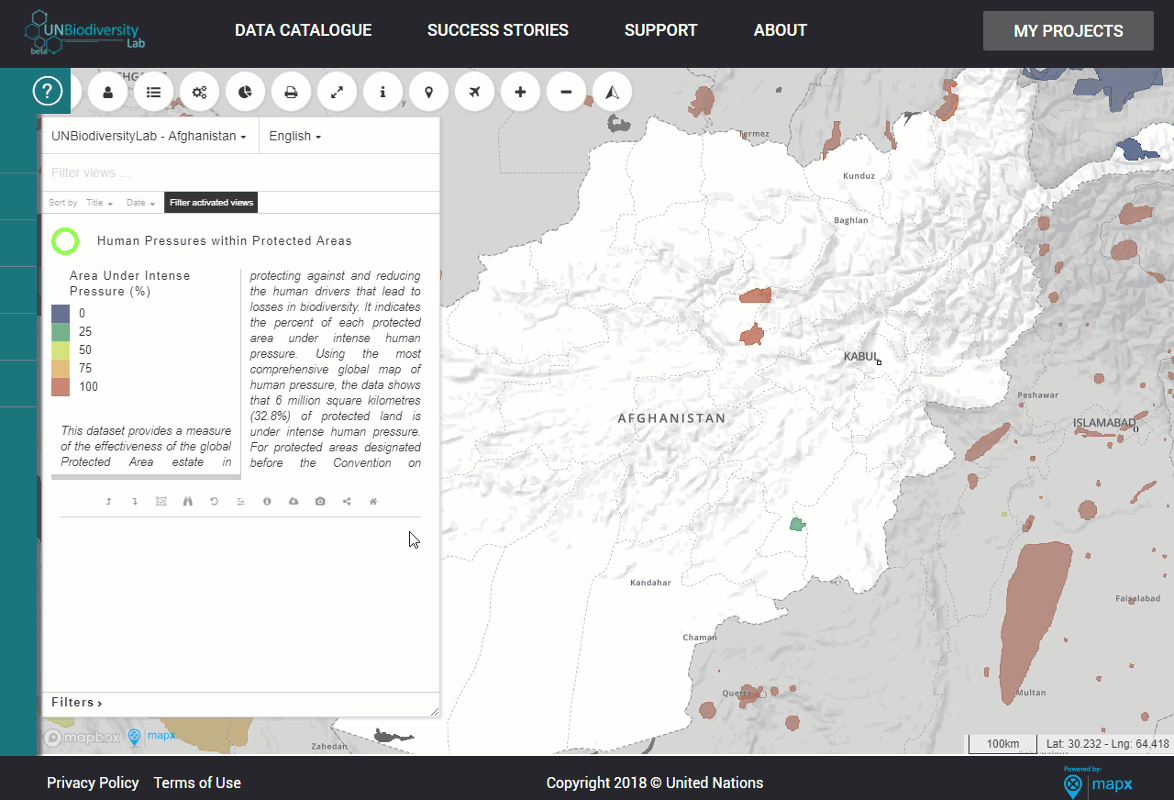1174x800 pixels.
Task: Click the MY PROJECTS button
Action: (1068, 31)
